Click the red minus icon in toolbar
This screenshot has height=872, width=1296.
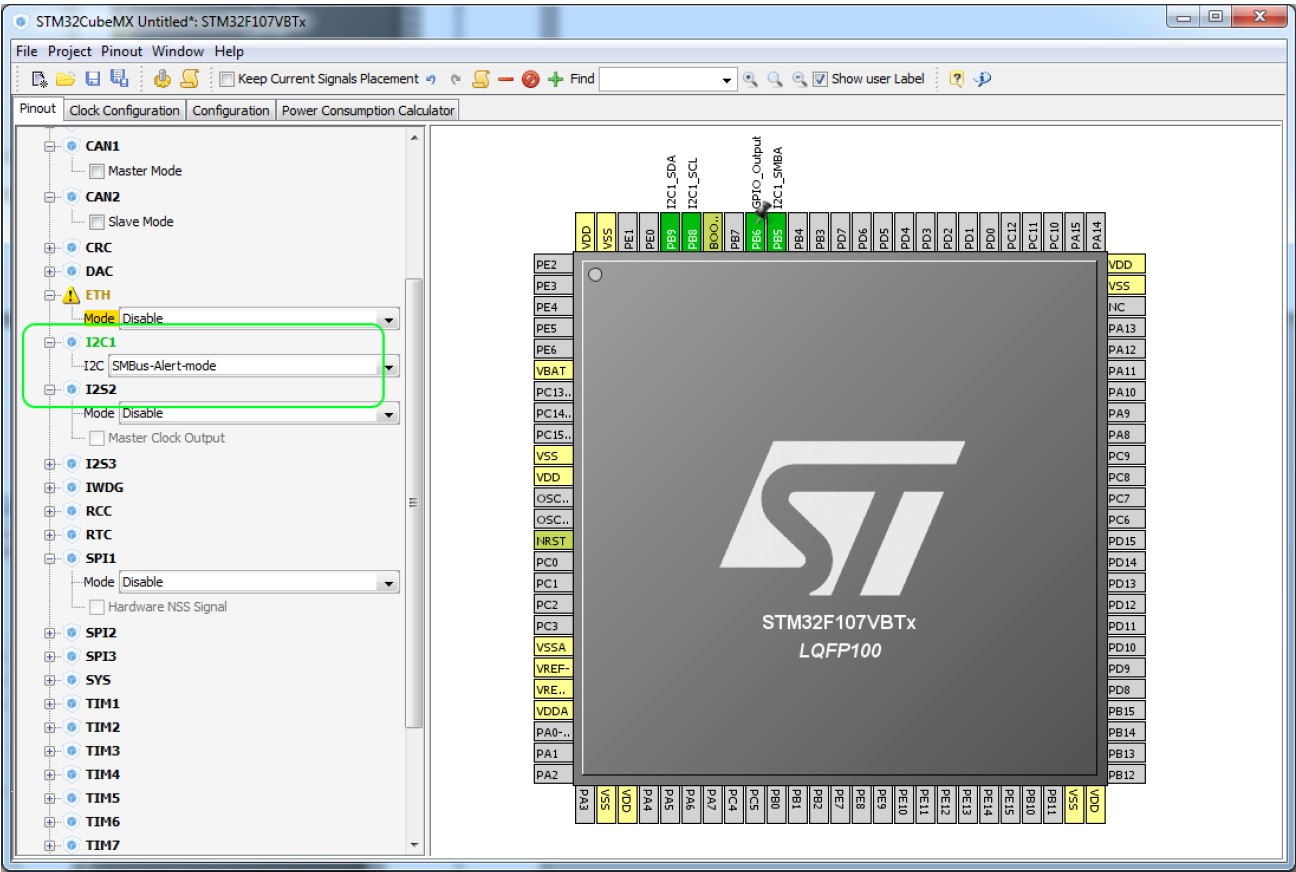point(505,79)
